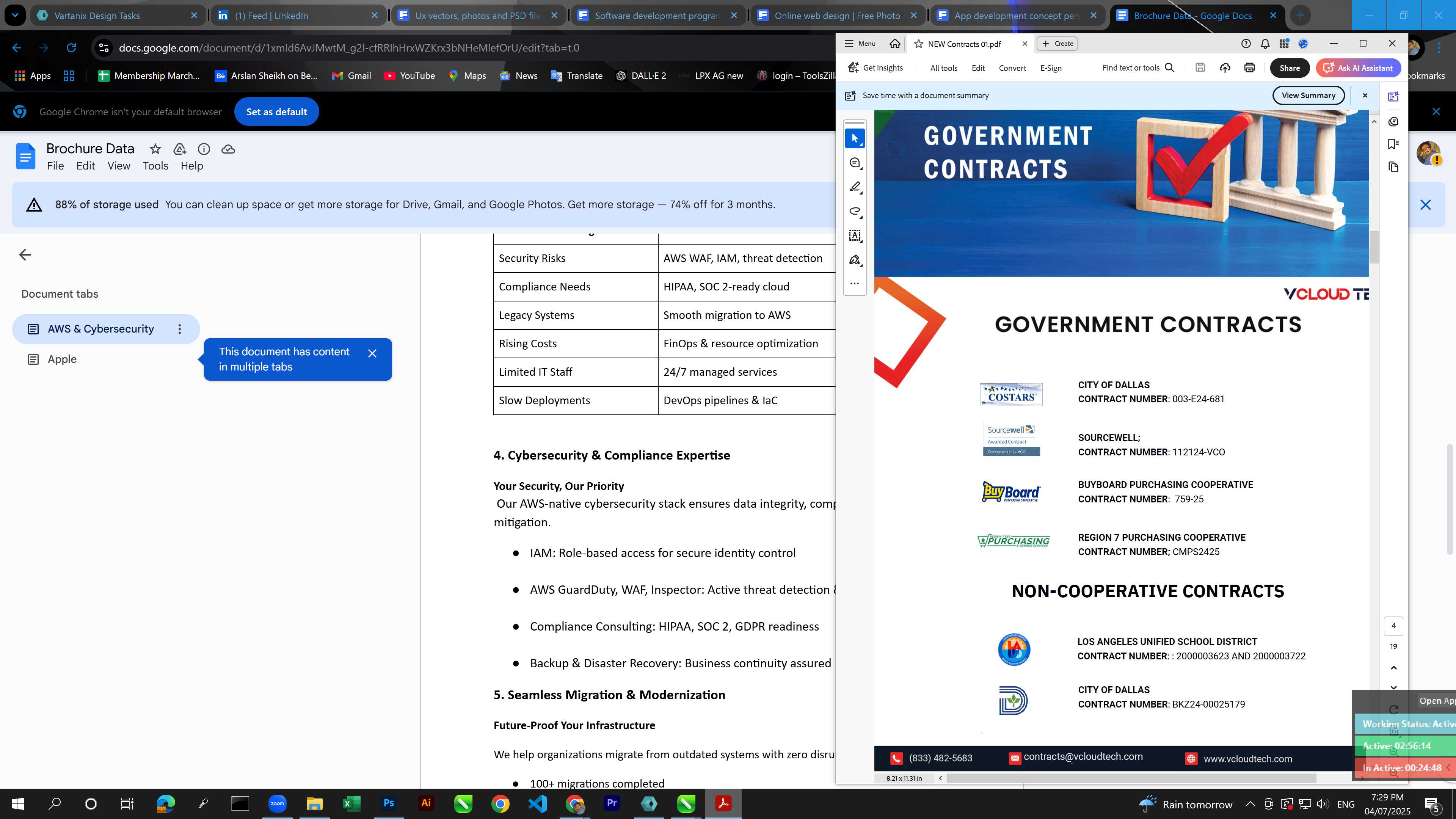The width and height of the screenshot is (1456, 819).
Task: Open Acrobat E-Sign tab
Action: (x=1051, y=68)
